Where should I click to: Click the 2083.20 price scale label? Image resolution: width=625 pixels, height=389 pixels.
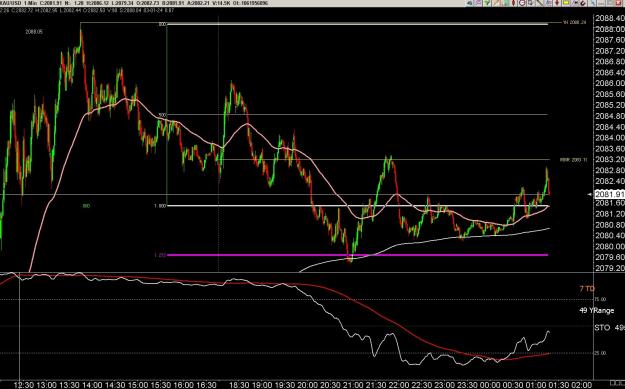click(x=609, y=159)
